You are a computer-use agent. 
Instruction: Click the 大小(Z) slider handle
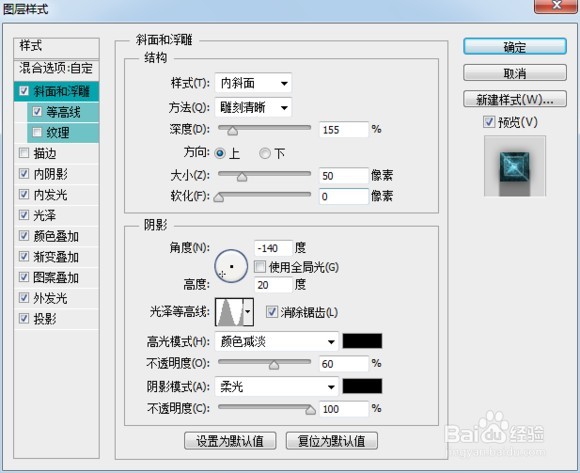click(242, 177)
